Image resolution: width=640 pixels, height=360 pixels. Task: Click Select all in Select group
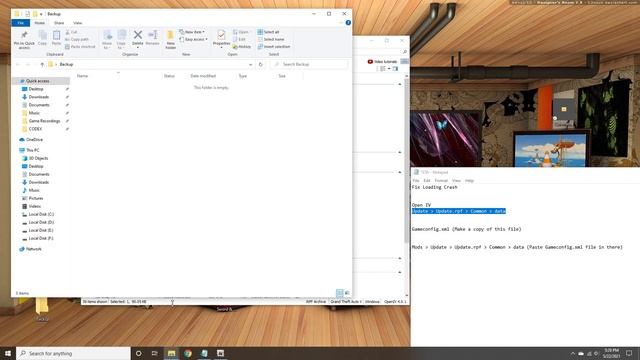click(269, 32)
